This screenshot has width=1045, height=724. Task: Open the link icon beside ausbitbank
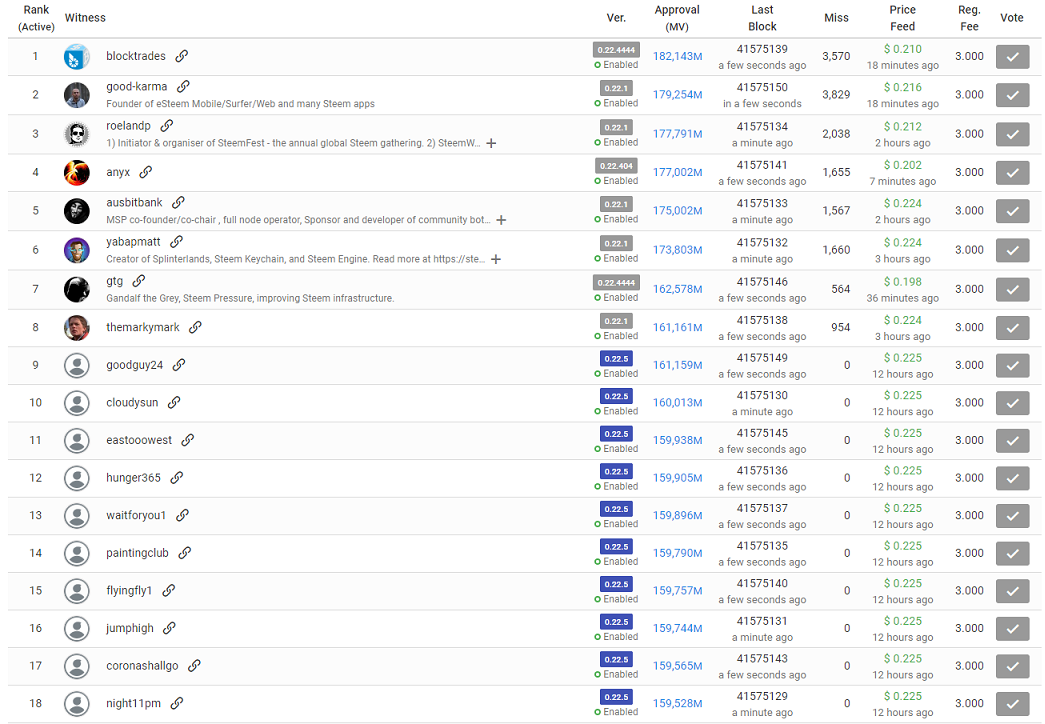[178, 203]
